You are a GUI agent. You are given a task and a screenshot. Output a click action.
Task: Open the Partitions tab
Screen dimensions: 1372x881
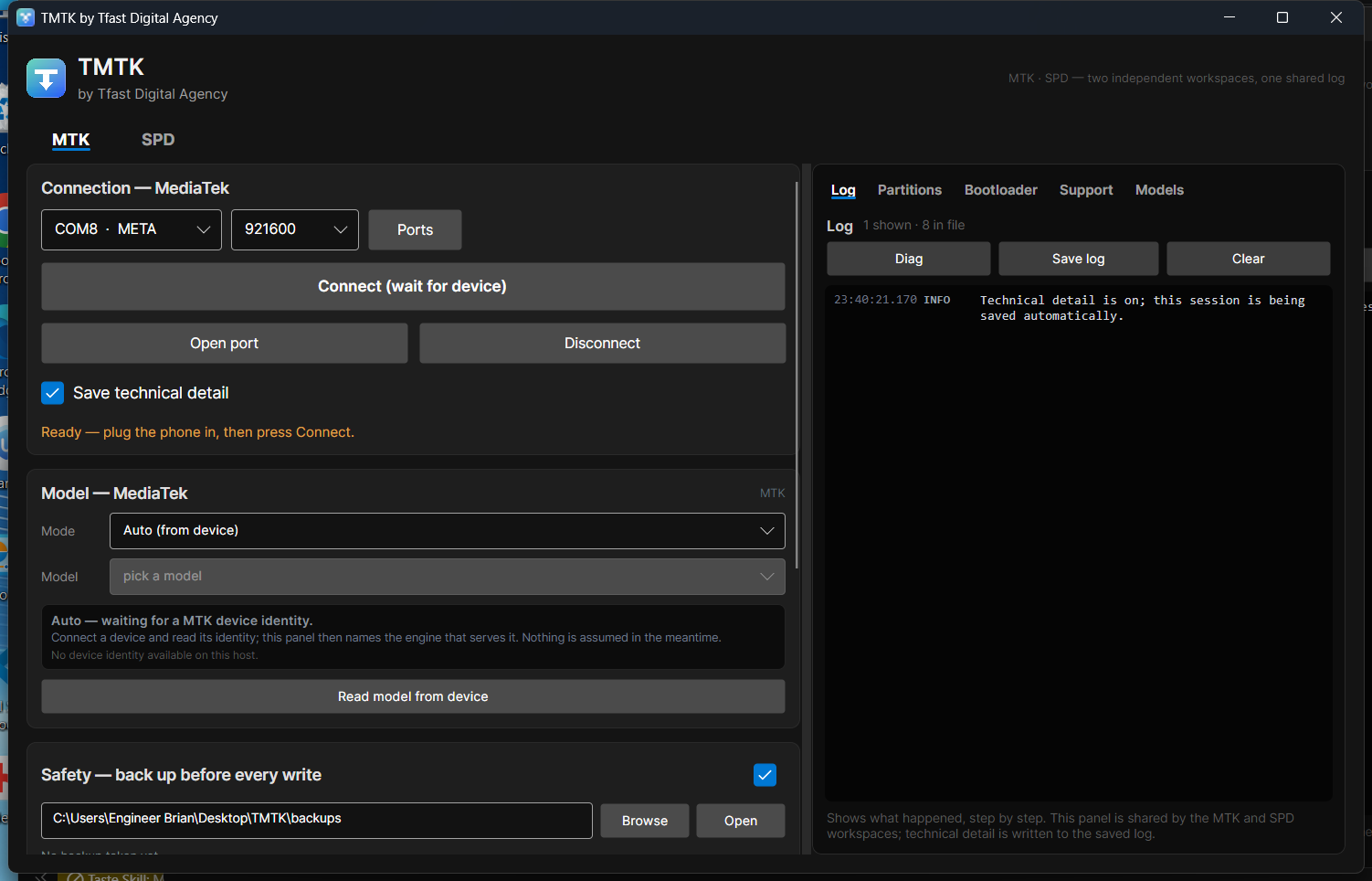tap(910, 190)
